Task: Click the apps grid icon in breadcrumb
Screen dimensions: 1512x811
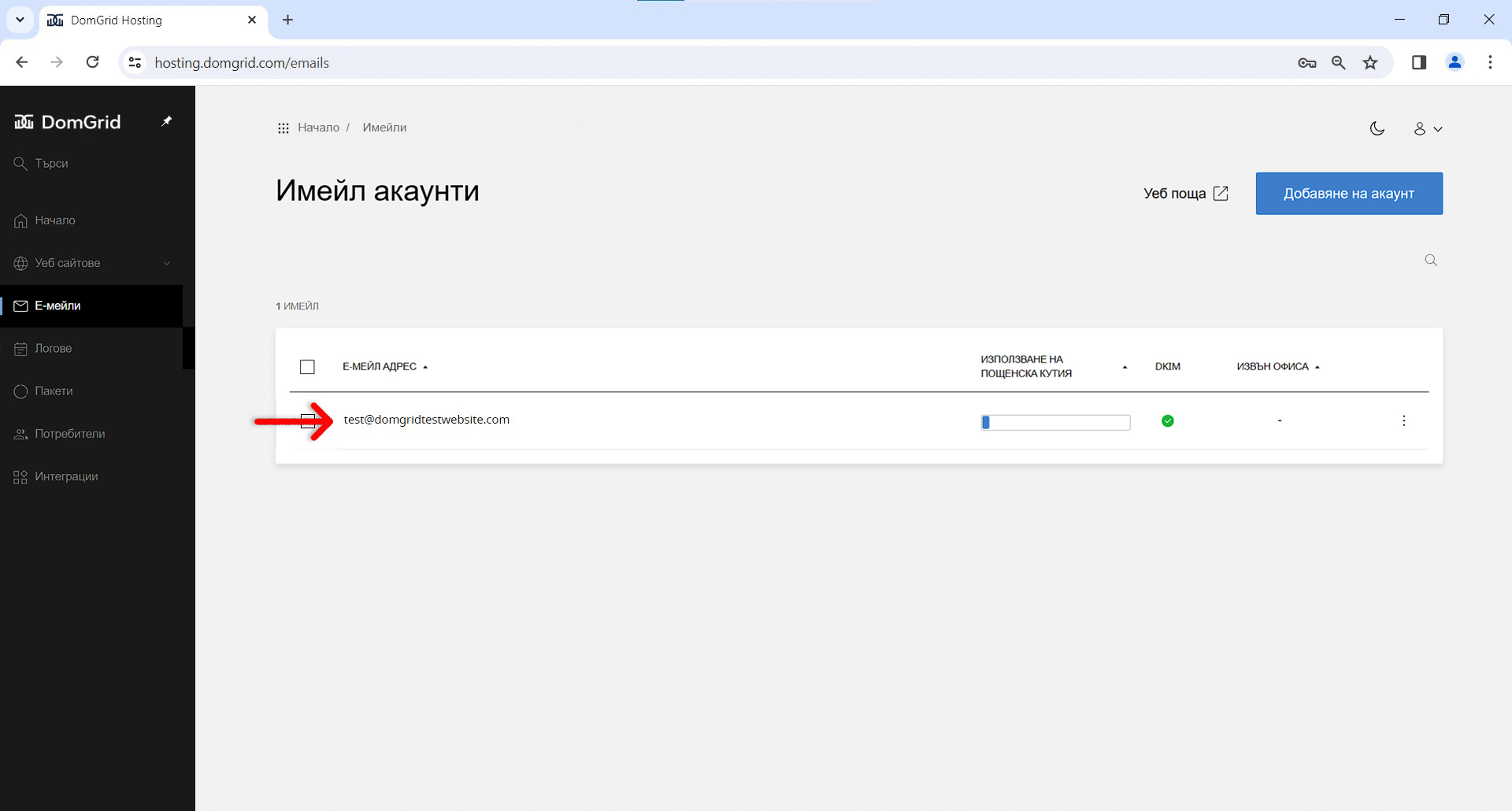Action: tap(283, 128)
